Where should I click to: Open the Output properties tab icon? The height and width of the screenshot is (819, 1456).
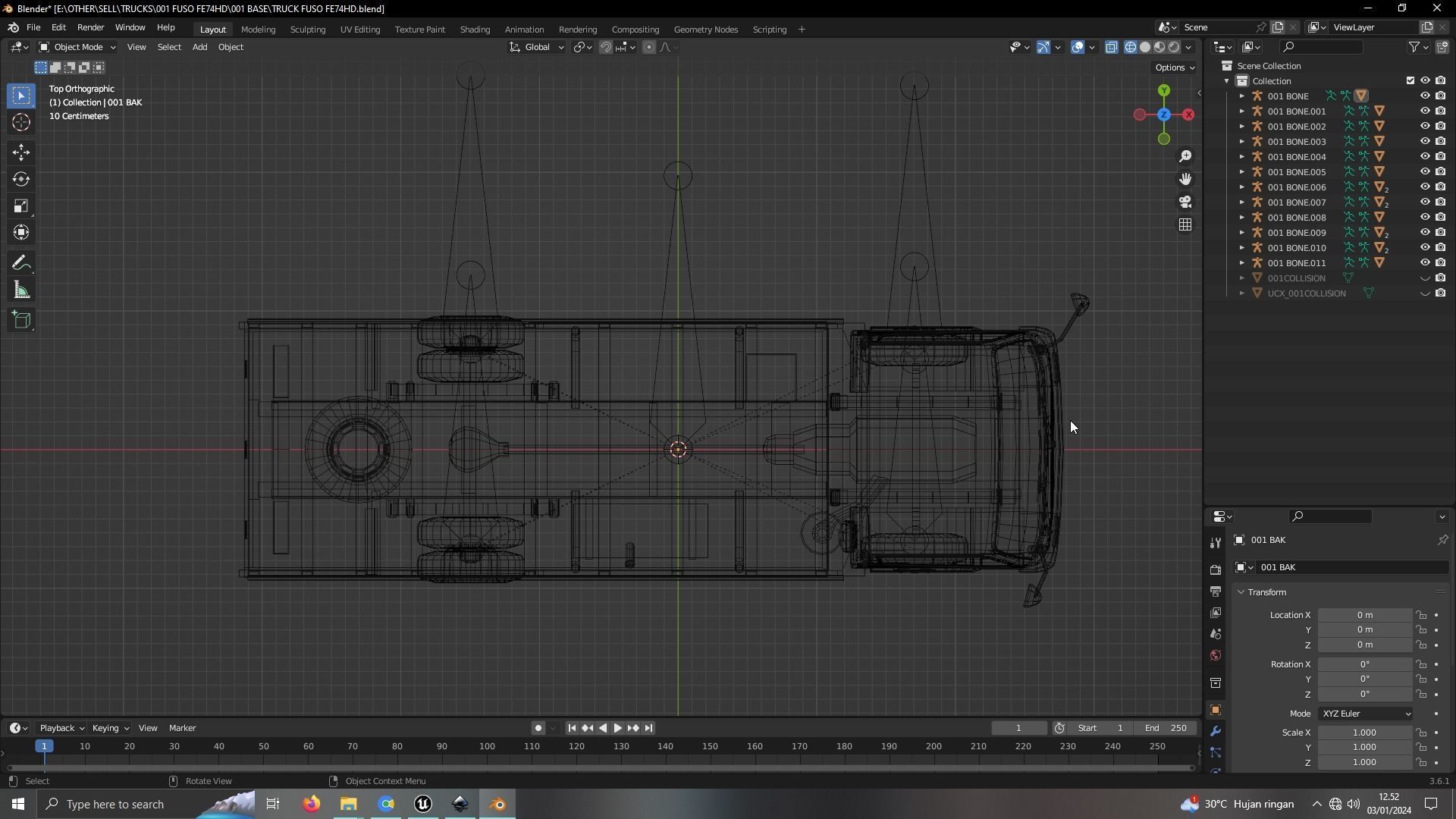[x=1216, y=591]
